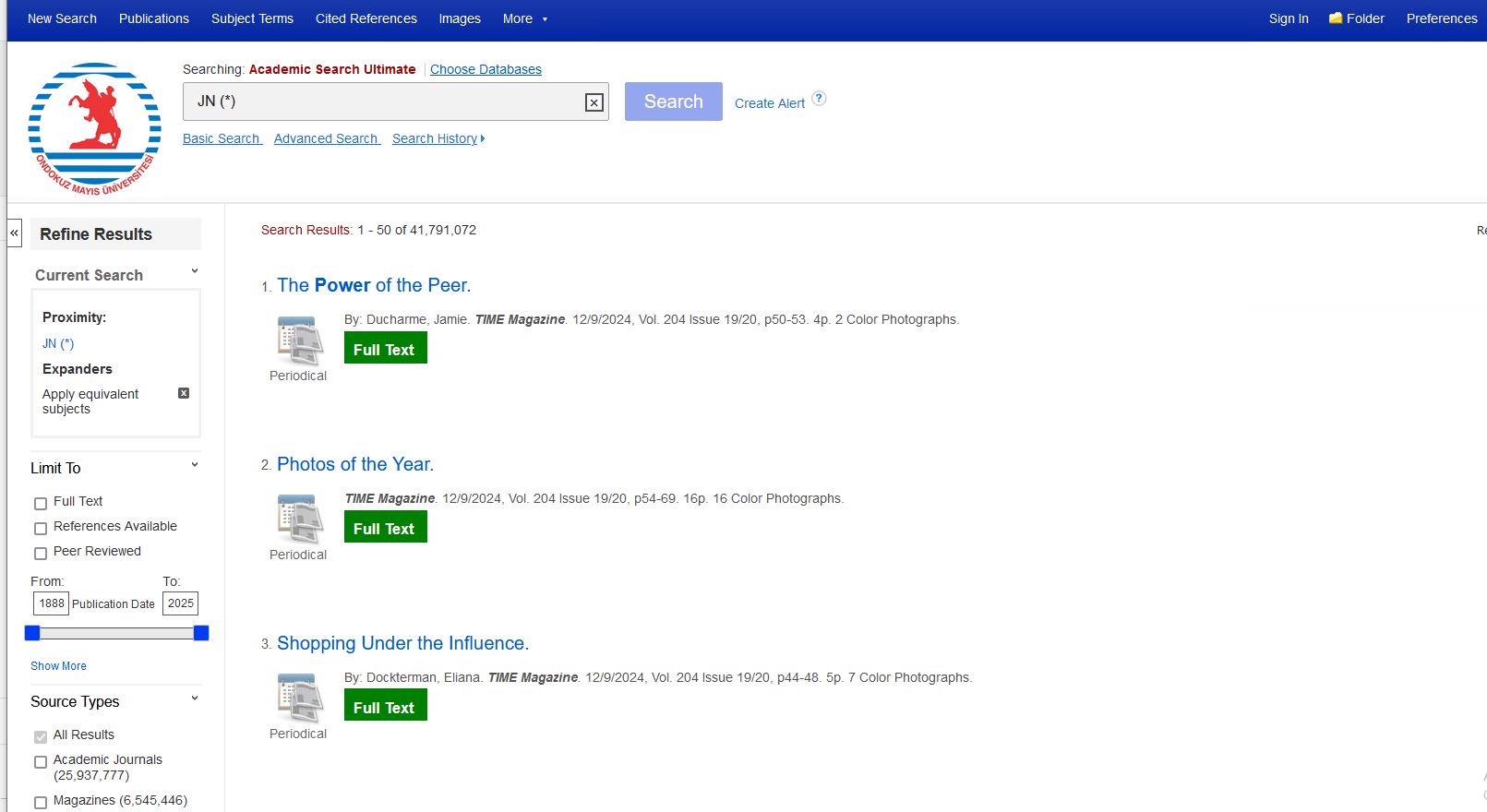Open Full Text for Shopping Under the Influence

(x=385, y=706)
